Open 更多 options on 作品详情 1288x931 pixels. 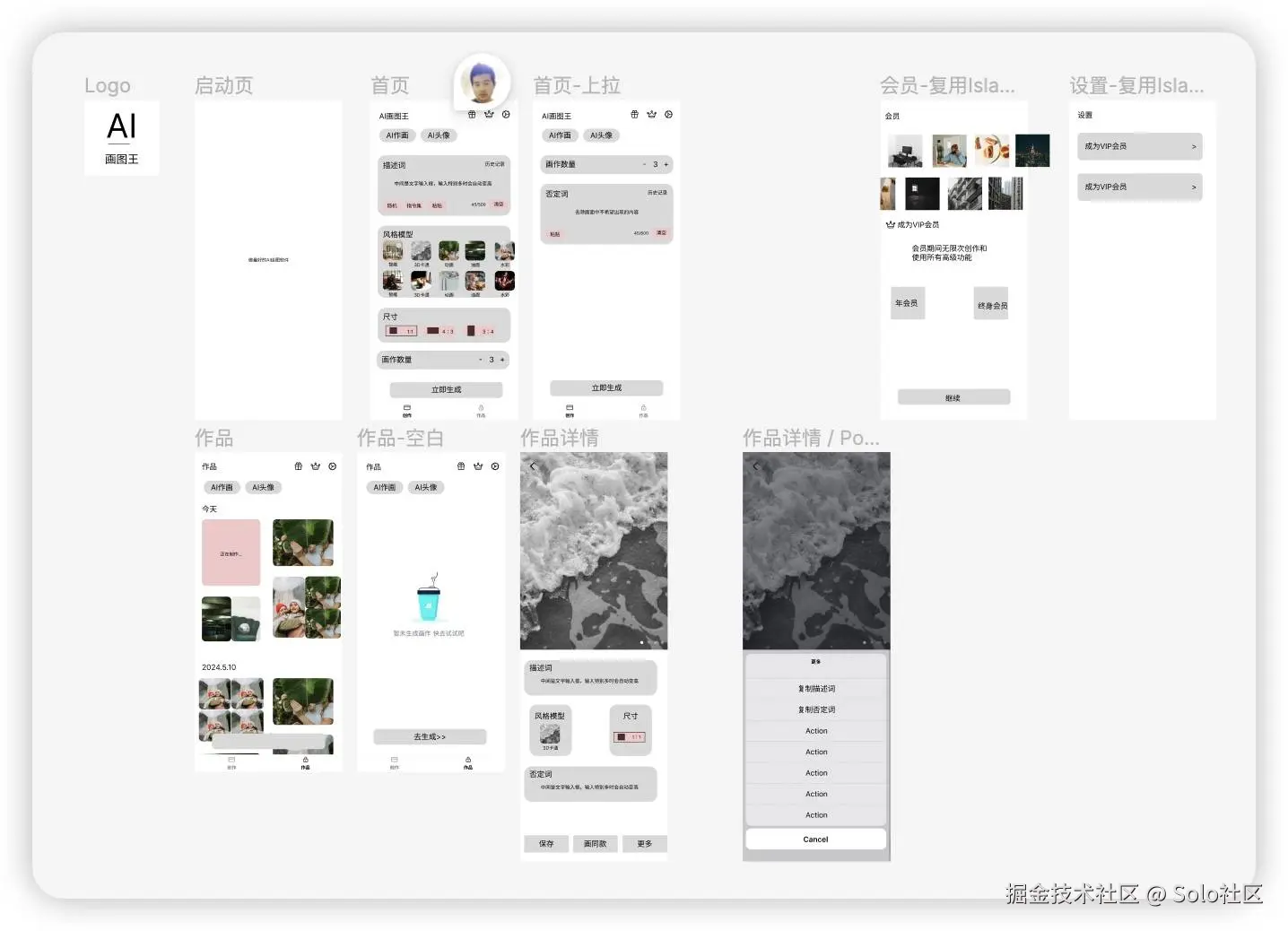pos(645,843)
